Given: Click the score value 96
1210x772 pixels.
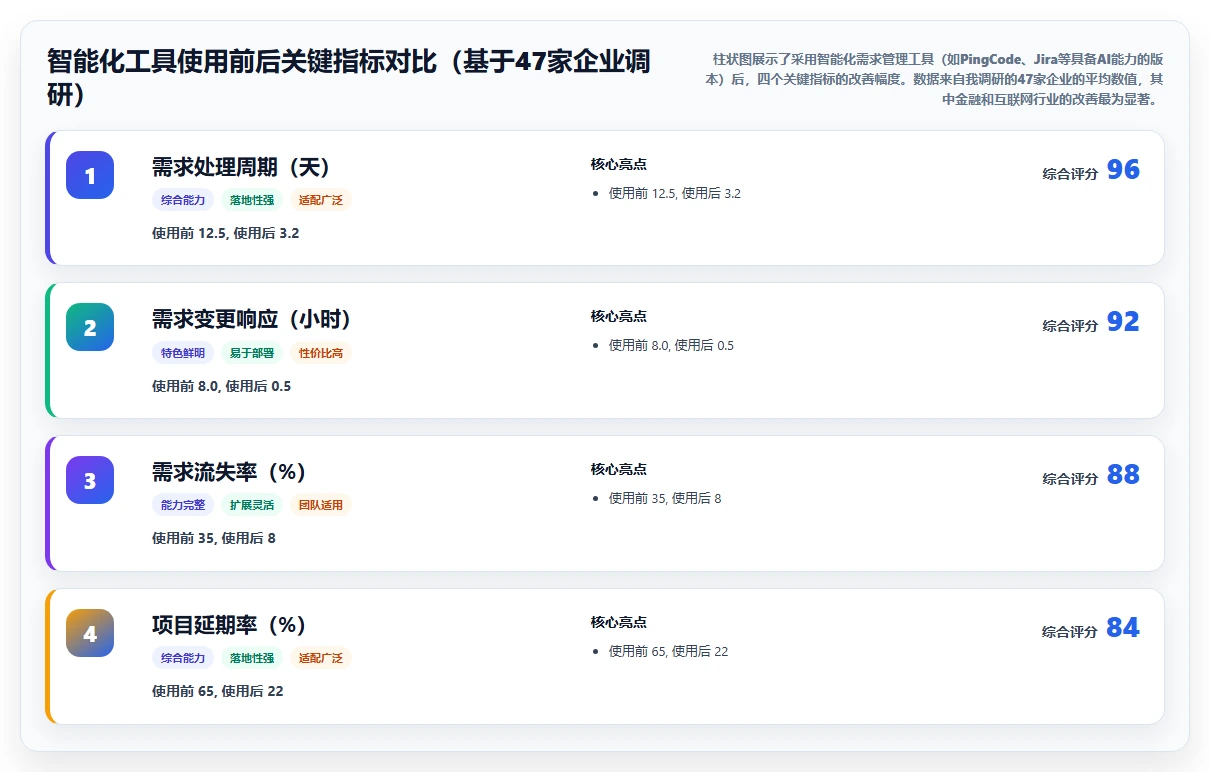Looking at the screenshot, I should pyautogui.click(x=1123, y=170).
